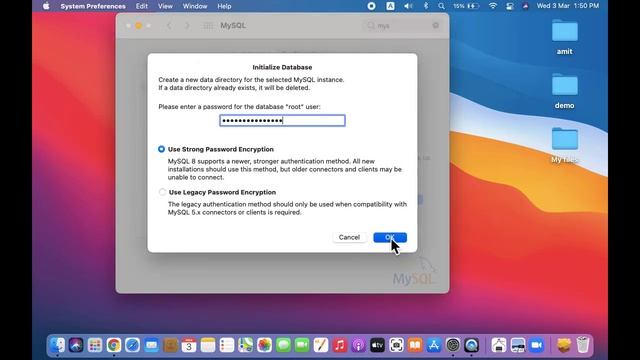Open Music from the Dock

(340, 345)
